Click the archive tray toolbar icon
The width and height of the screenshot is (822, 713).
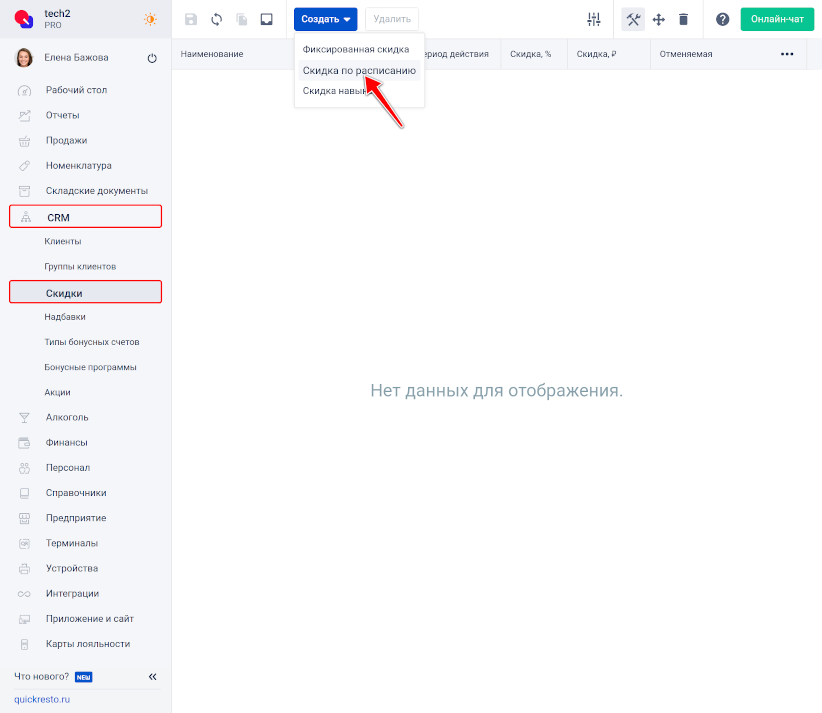tap(267, 19)
